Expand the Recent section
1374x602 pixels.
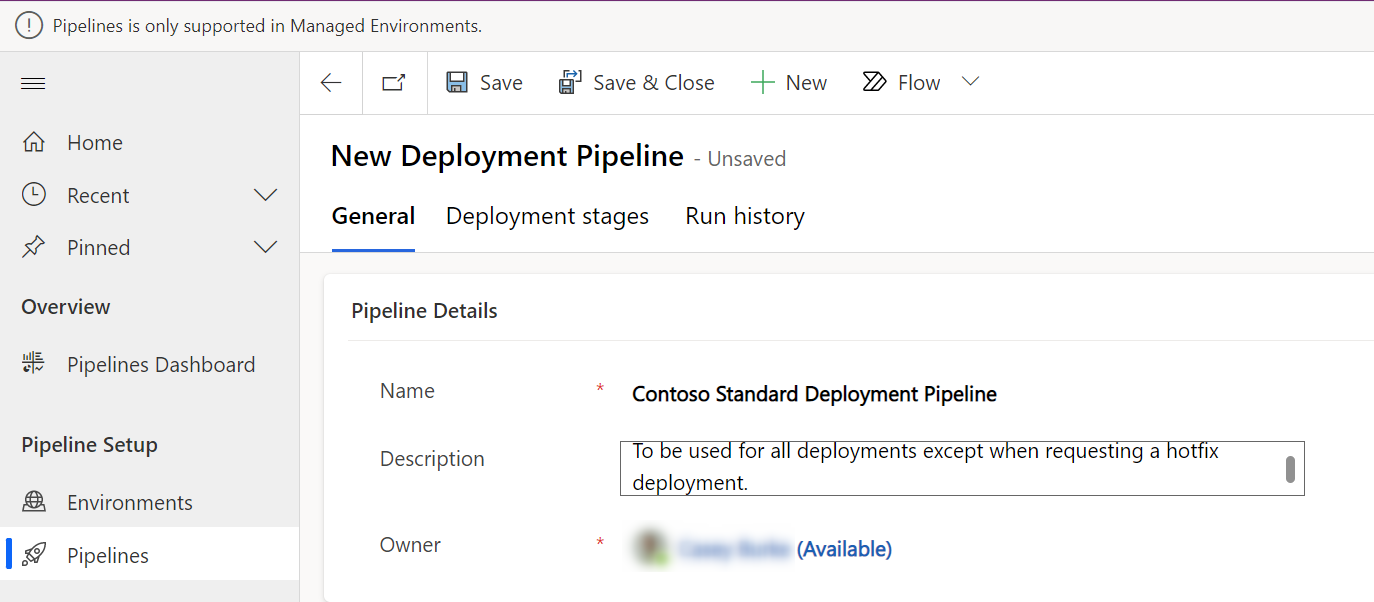coord(265,195)
